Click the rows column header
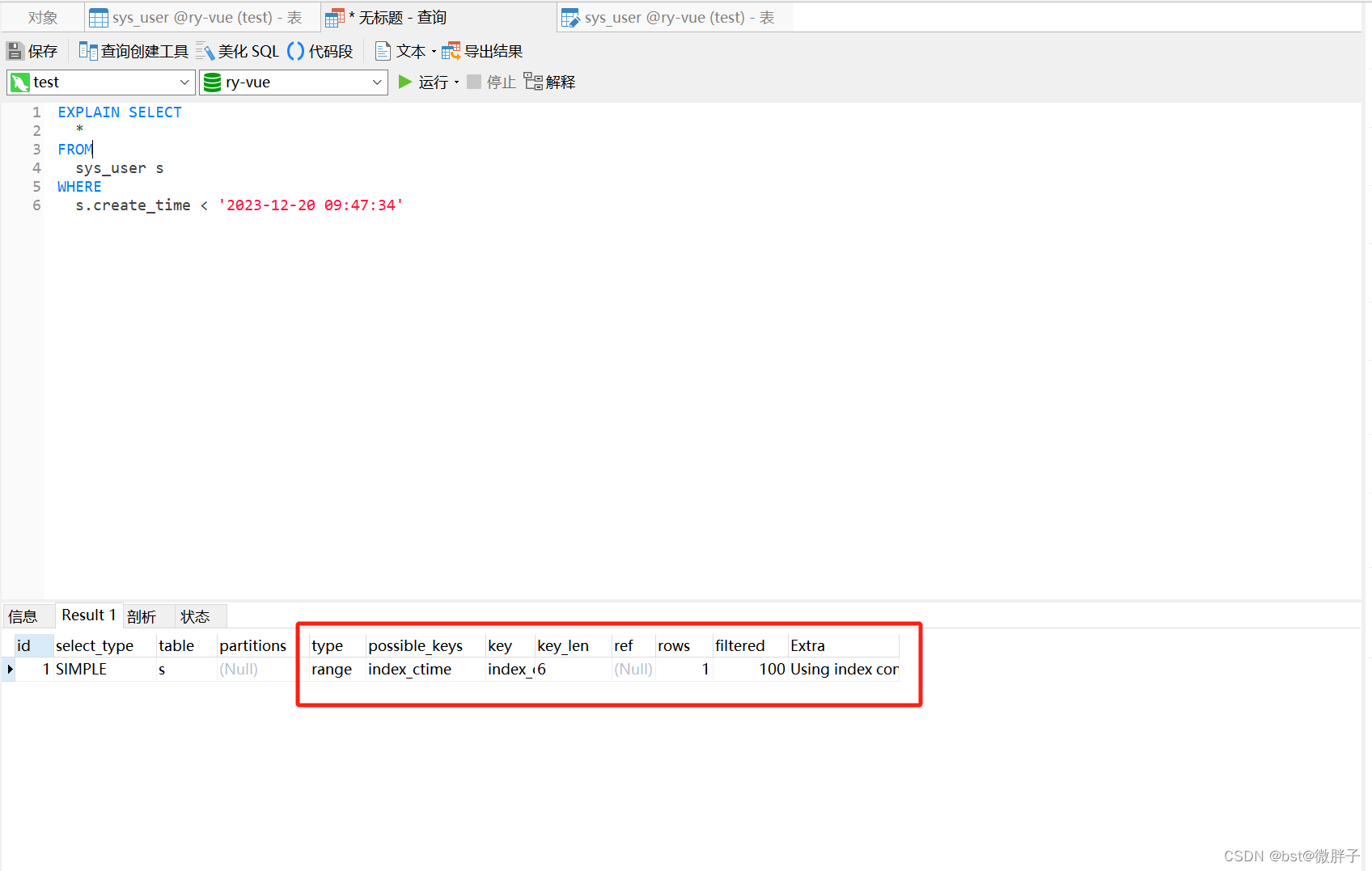The width and height of the screenshot is (1372, 871). click(684, 645)
